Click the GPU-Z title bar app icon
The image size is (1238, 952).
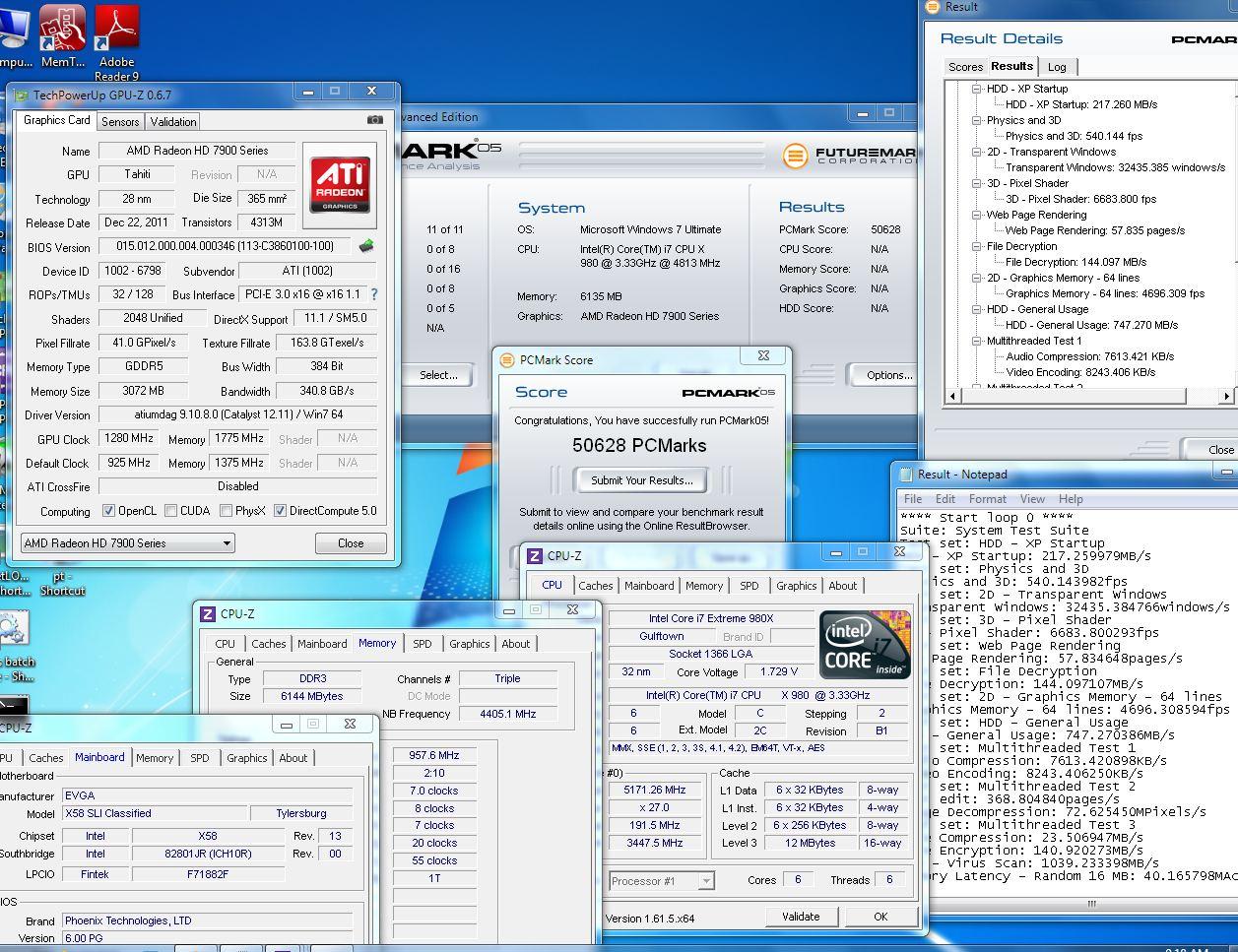[x=22, y=95]
